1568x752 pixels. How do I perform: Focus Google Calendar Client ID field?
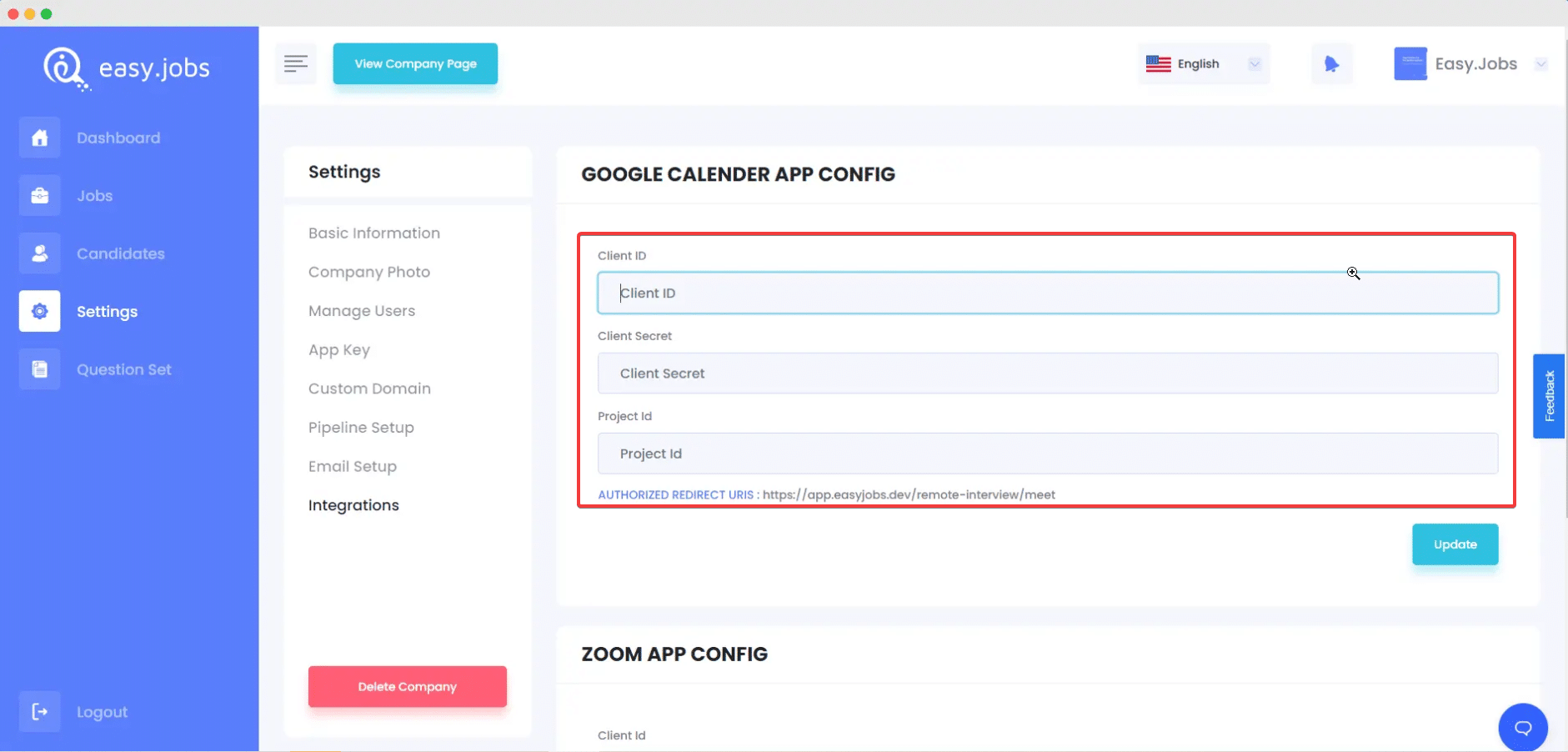point(1048,293)
